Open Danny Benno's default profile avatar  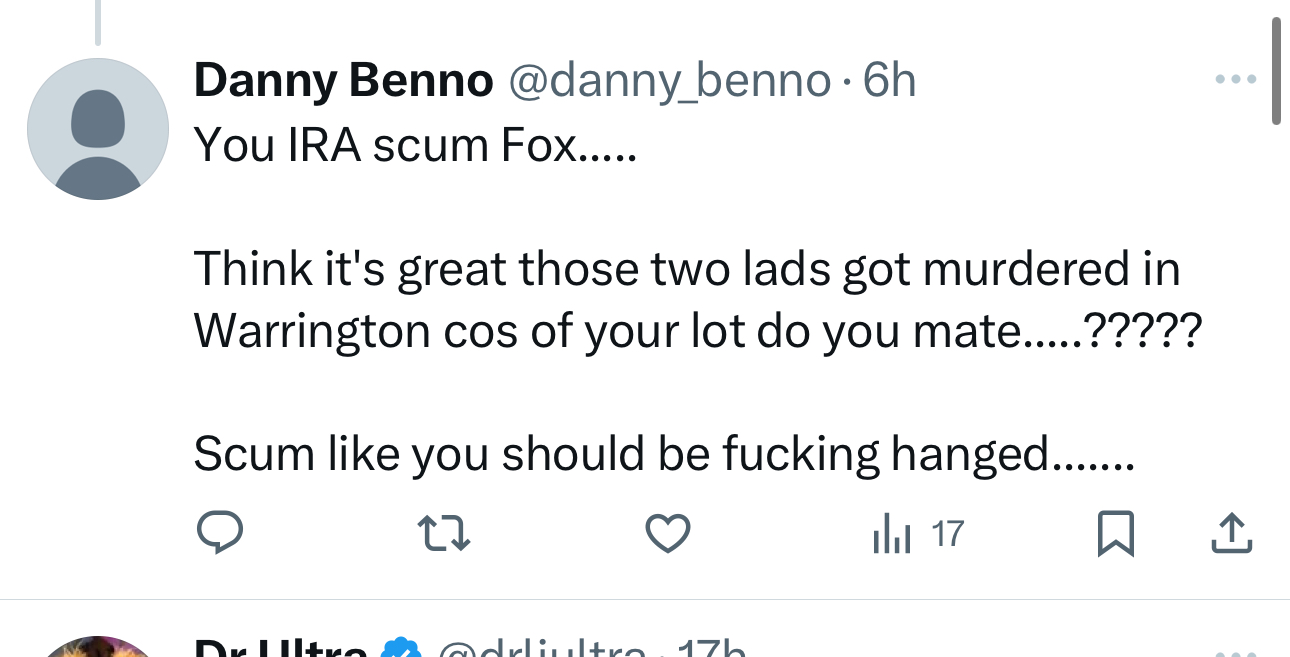(x=97, y=129)
